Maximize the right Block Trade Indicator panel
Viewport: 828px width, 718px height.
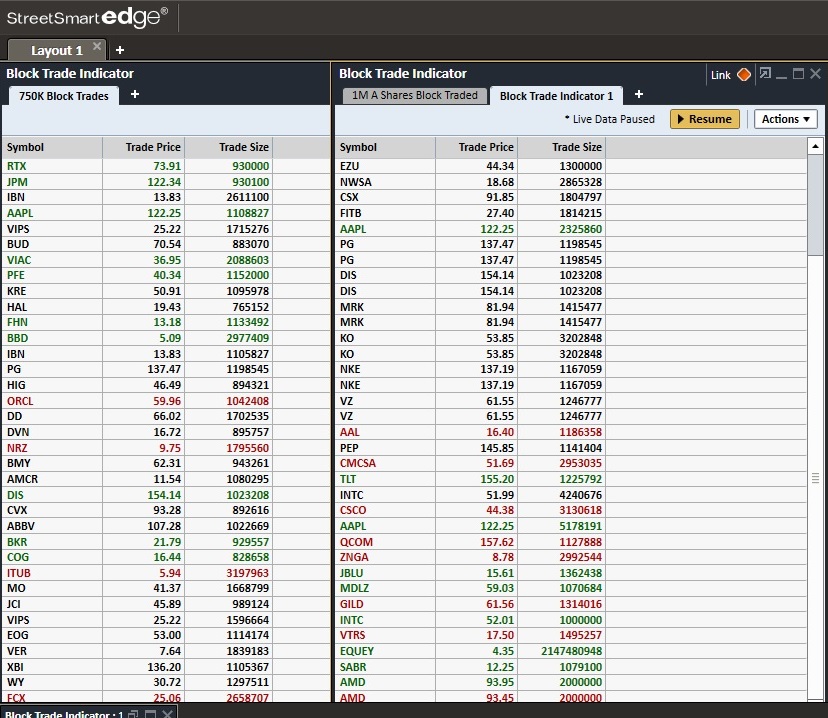798,74
